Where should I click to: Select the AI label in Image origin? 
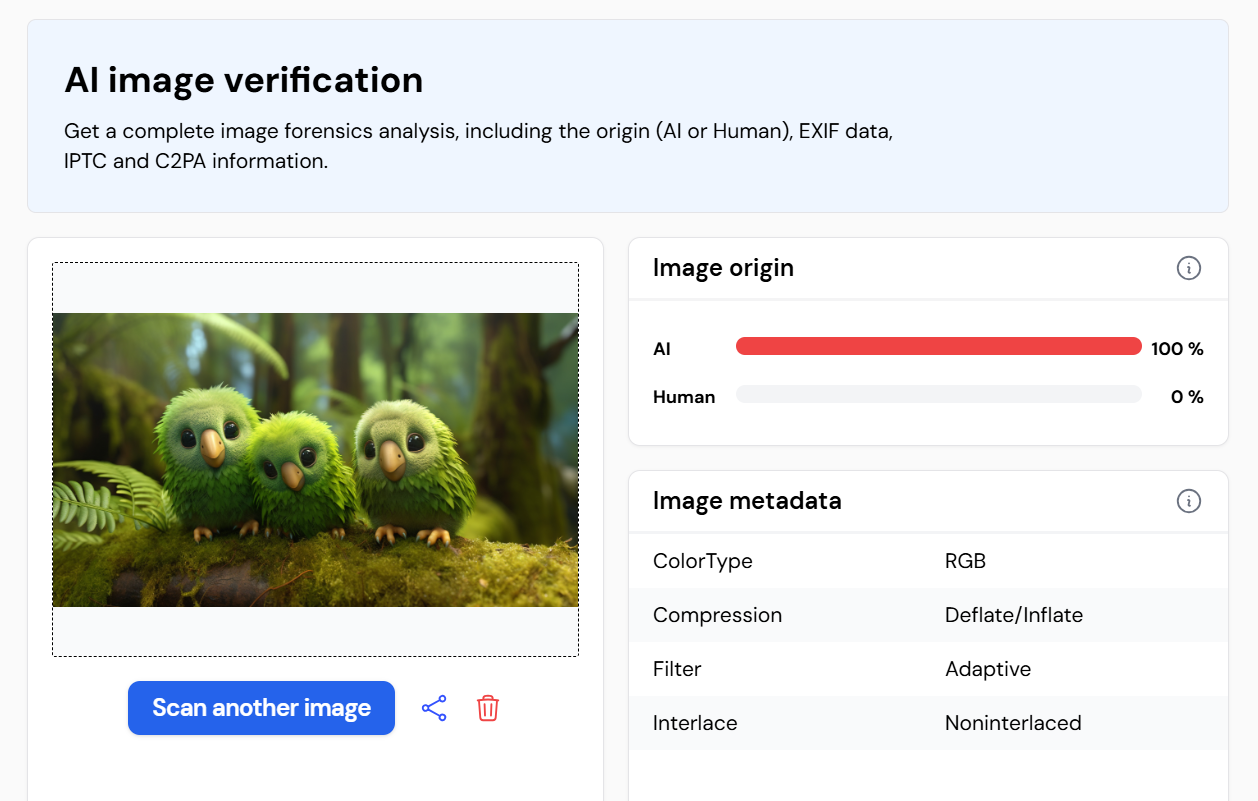pos(662,349)
